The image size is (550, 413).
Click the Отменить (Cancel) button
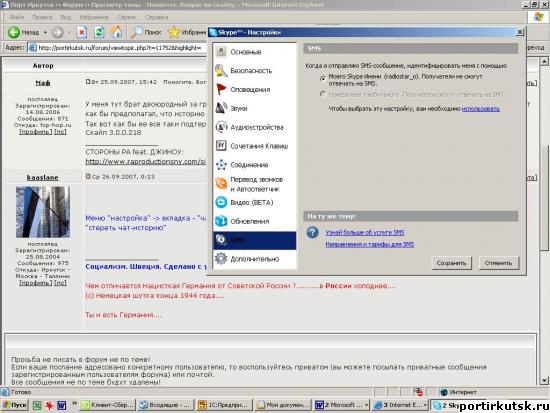[x=498, y=263]
